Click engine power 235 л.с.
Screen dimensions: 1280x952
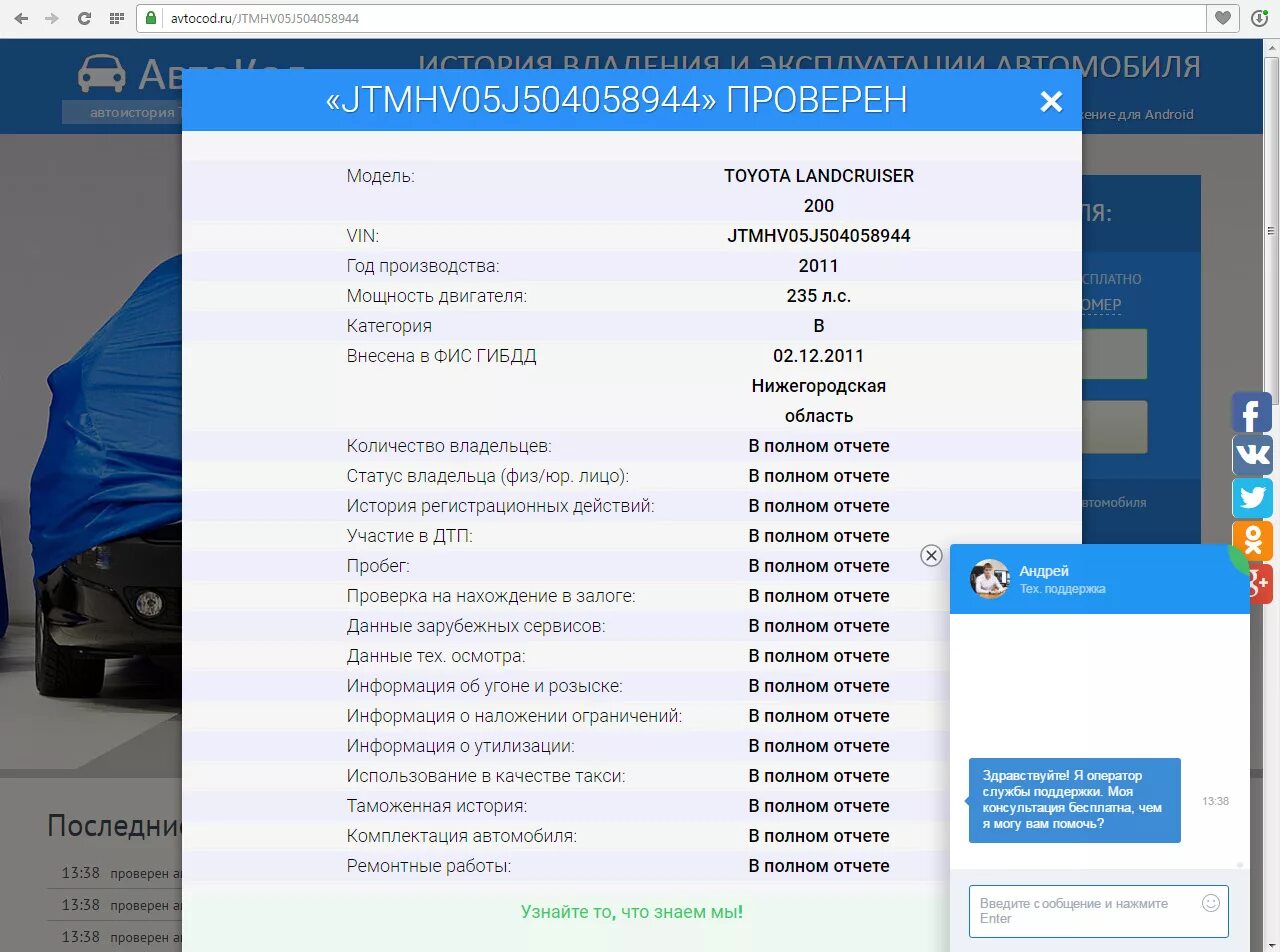click(x=819, y=296)
